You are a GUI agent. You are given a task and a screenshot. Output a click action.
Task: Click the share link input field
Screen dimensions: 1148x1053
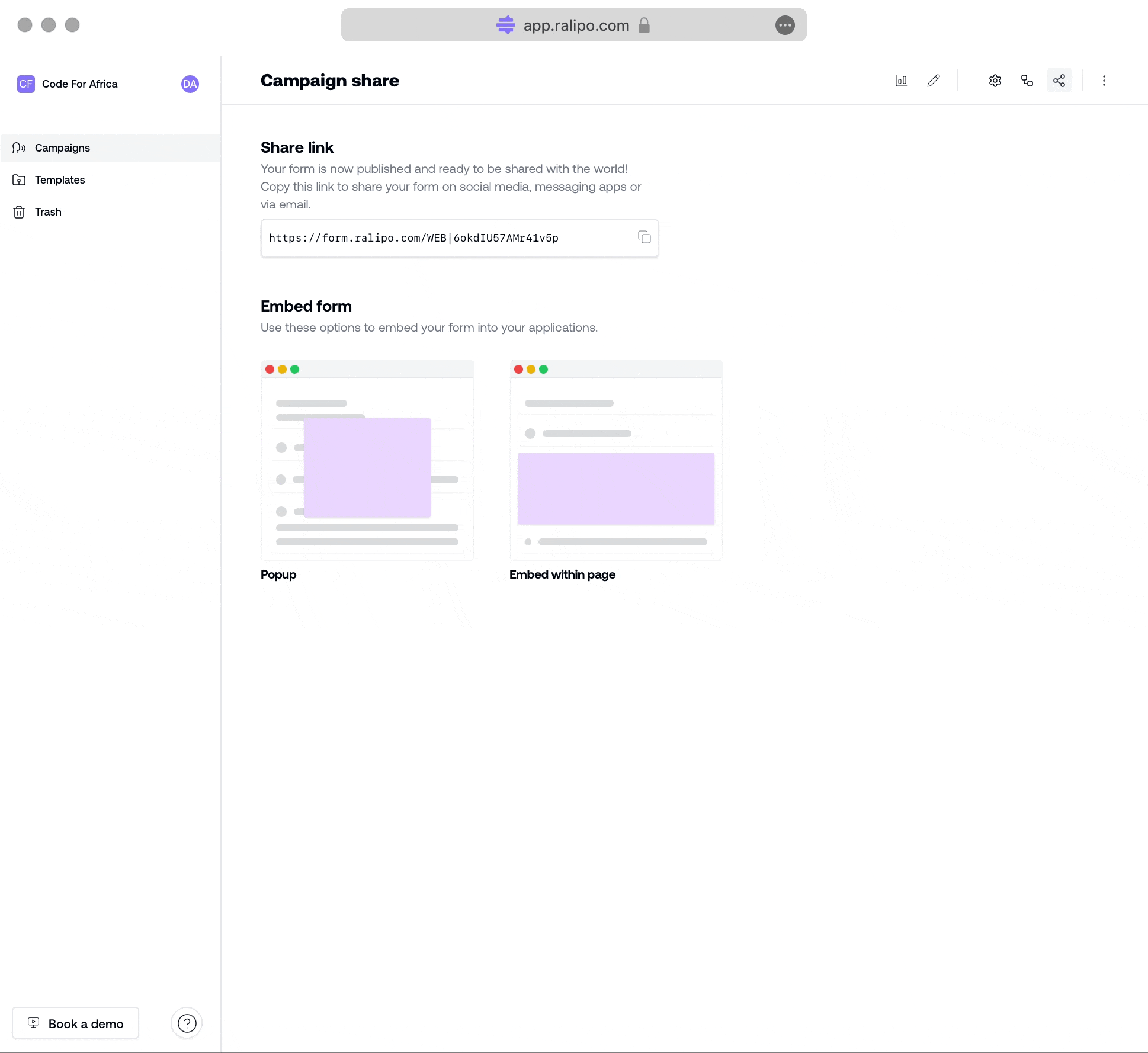[x=459, y=238]
